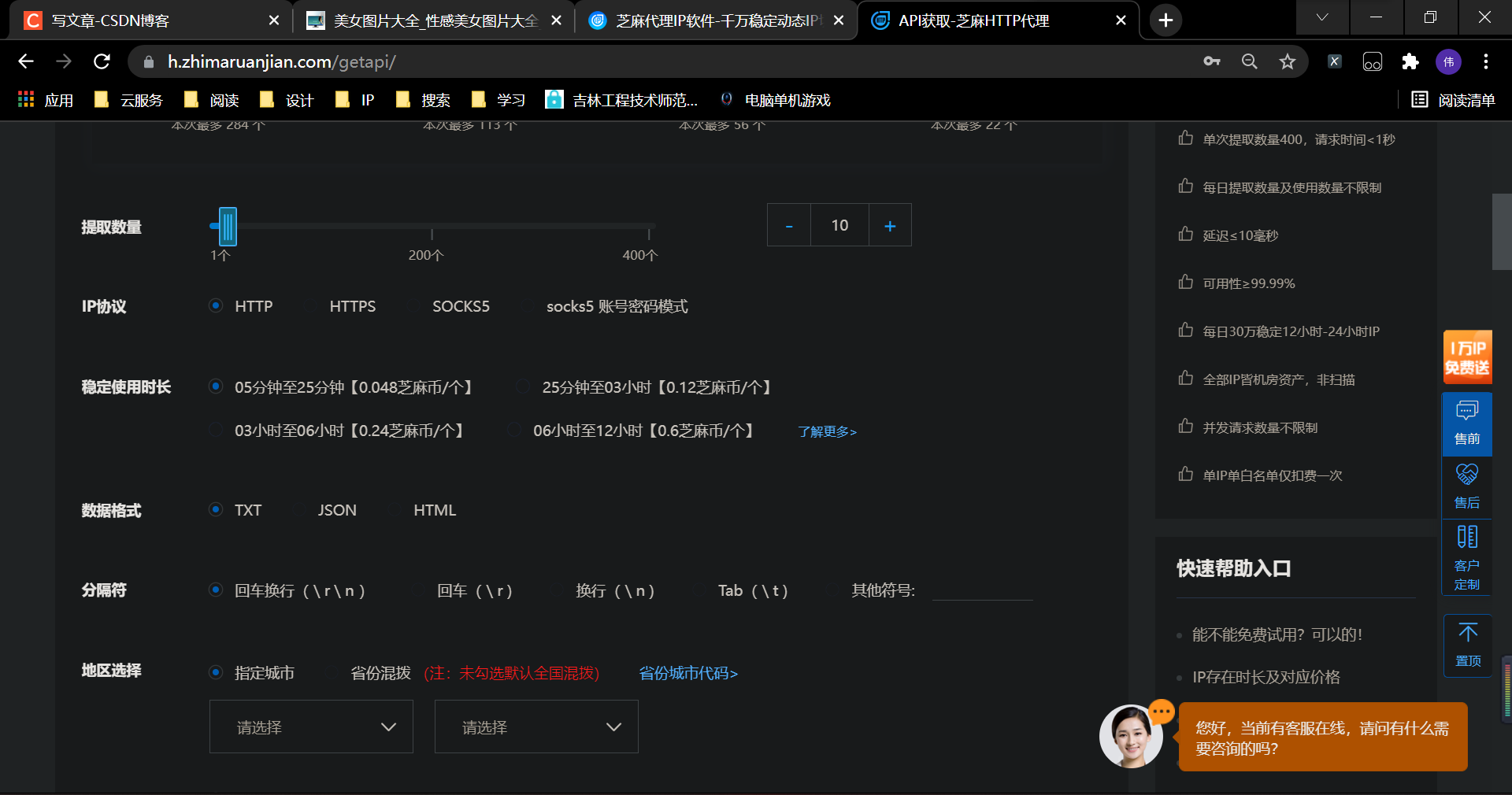Click the 提取数量 slider handle
This screenshot has width=1512, height=795.
pos(228,227)
